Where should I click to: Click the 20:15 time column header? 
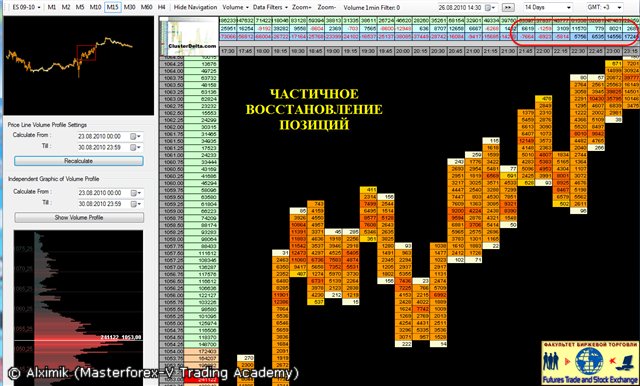pos(421,51)
